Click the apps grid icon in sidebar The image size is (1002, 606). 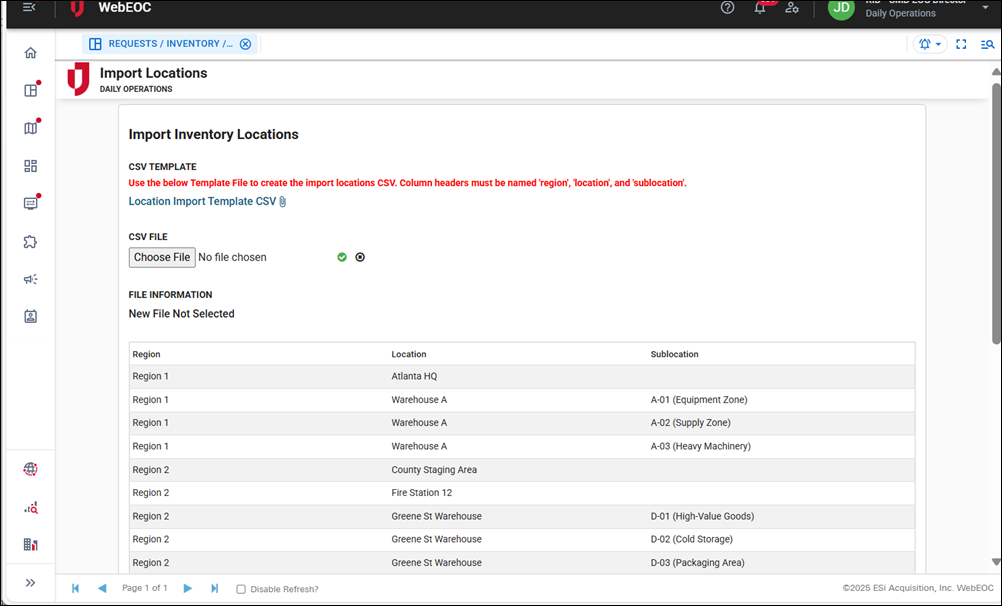(30, 165)
